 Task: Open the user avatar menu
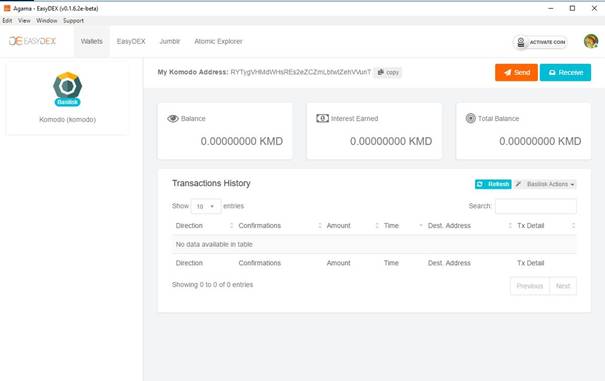pyautogui.click(x=591, y=41)
